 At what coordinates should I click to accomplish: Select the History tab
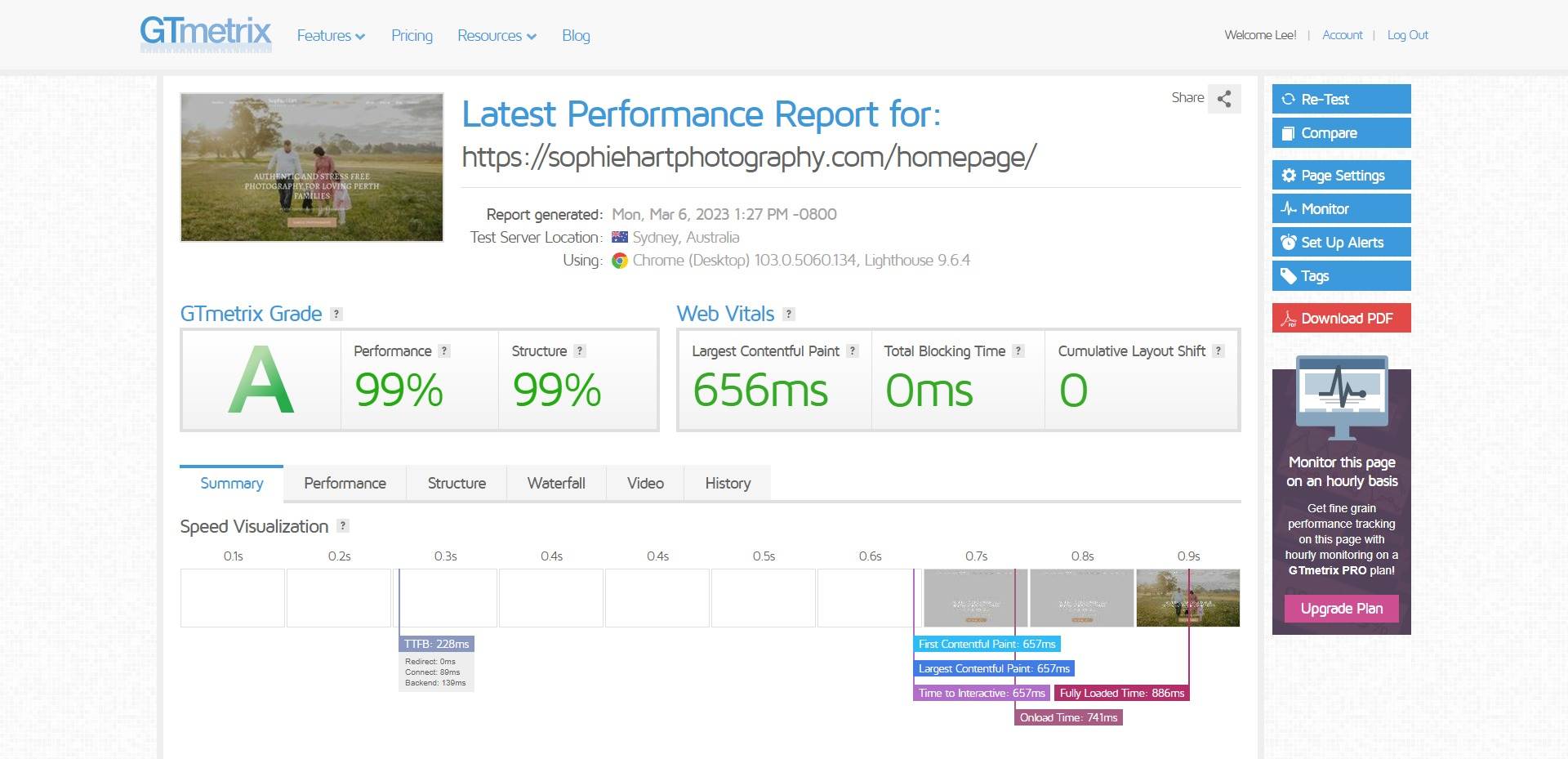[x=728, y=484]
